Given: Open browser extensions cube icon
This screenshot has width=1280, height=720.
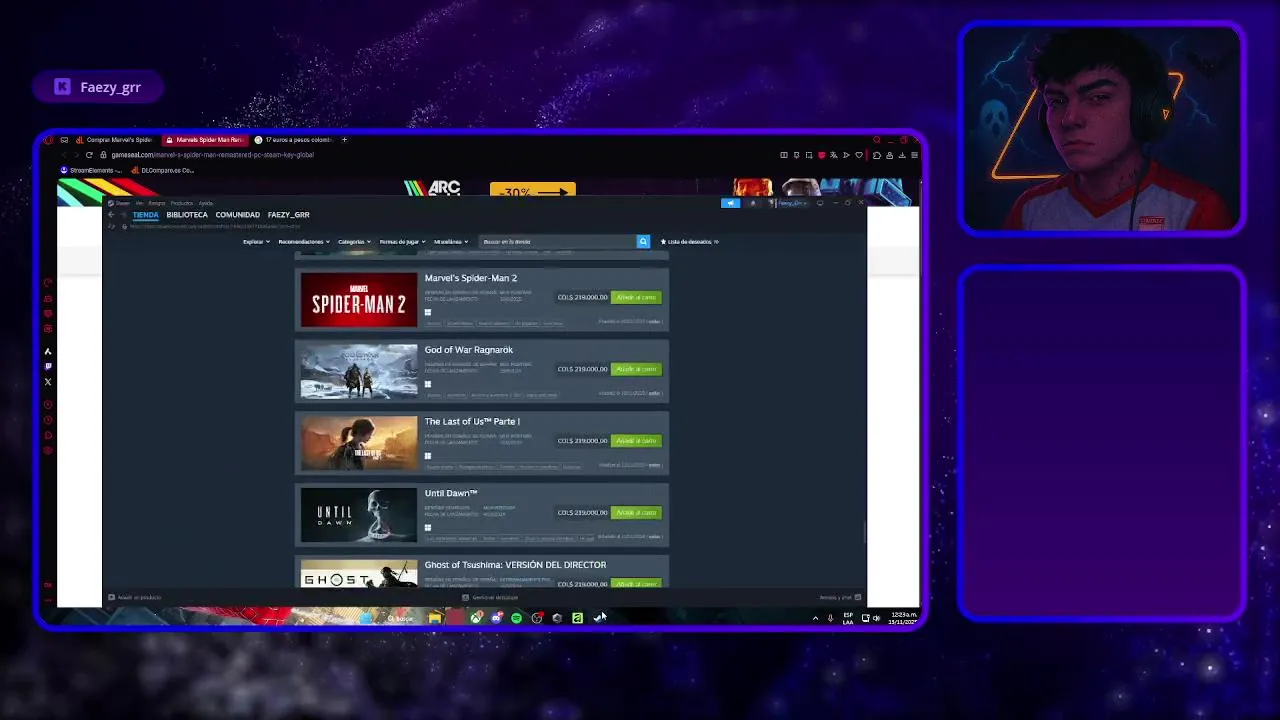Looking at the screenshot, I should tap(877, 155).
